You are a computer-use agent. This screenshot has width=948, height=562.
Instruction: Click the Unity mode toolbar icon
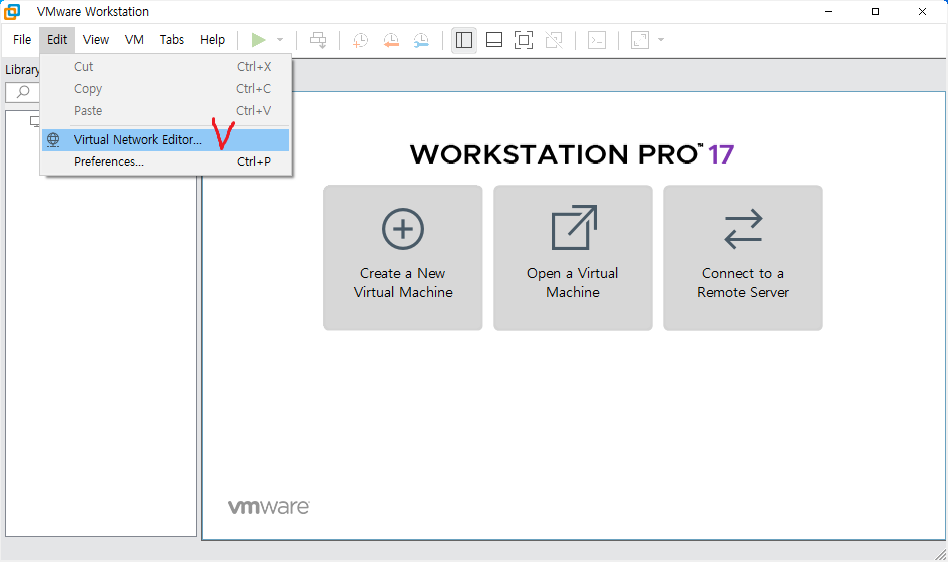pyautogui.click(x=554, y=40)
